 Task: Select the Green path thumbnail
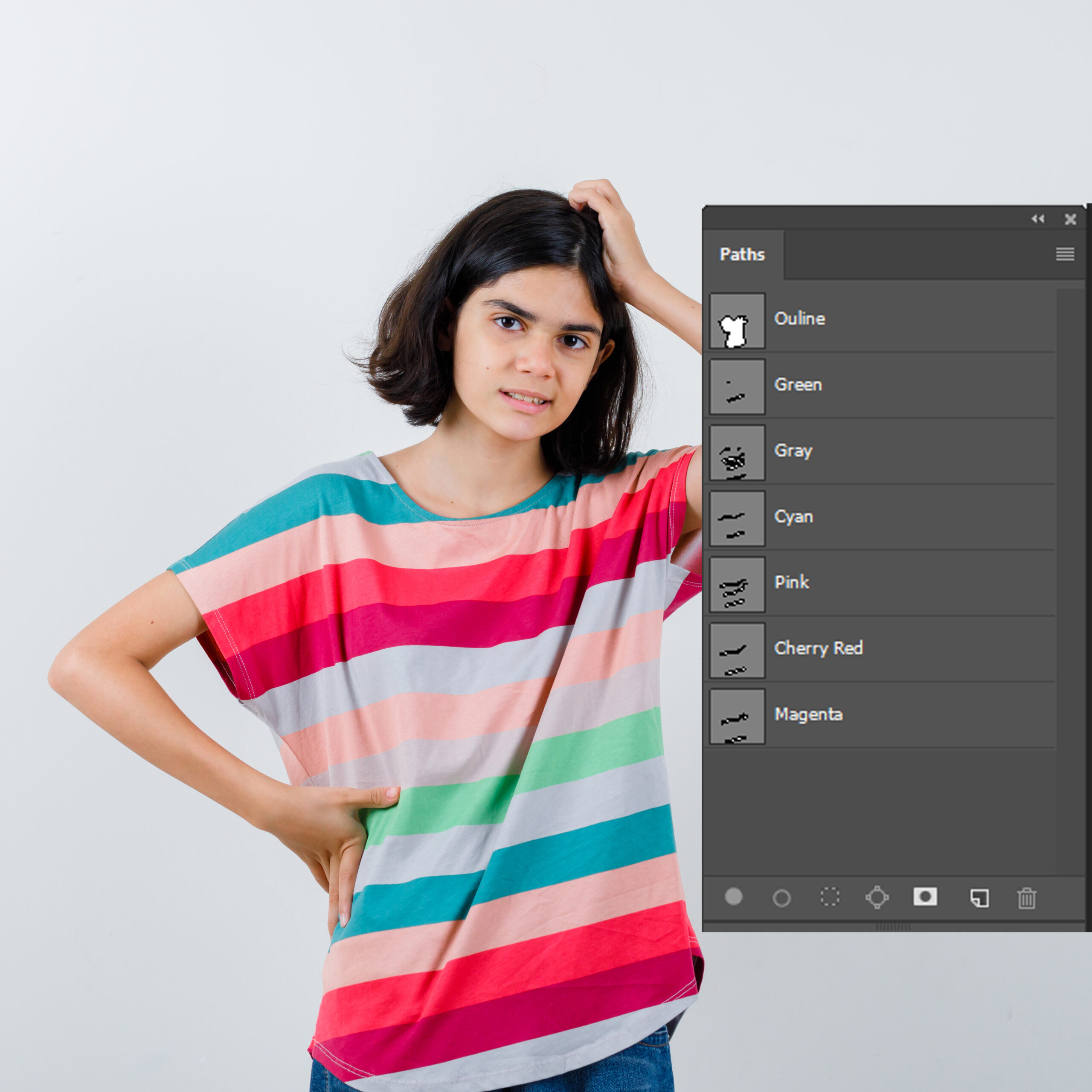click(737, 386)
